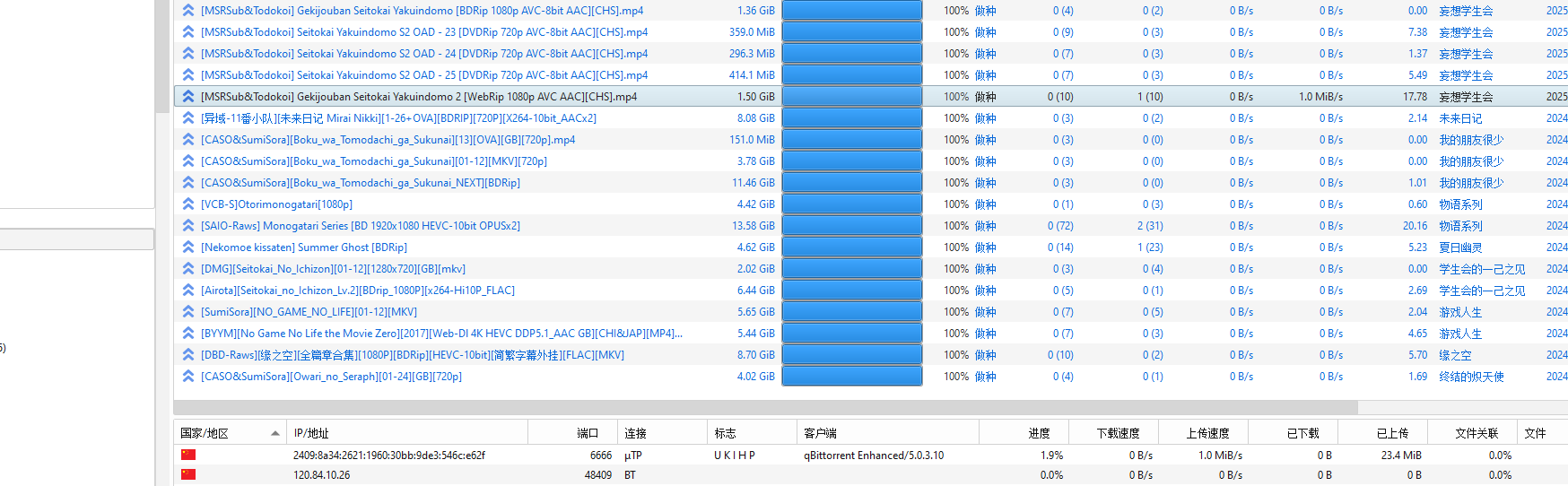Click seeding icon of Yakuindomo S2 OAD - 23 torrent
1568x486 pixels.
188,32
